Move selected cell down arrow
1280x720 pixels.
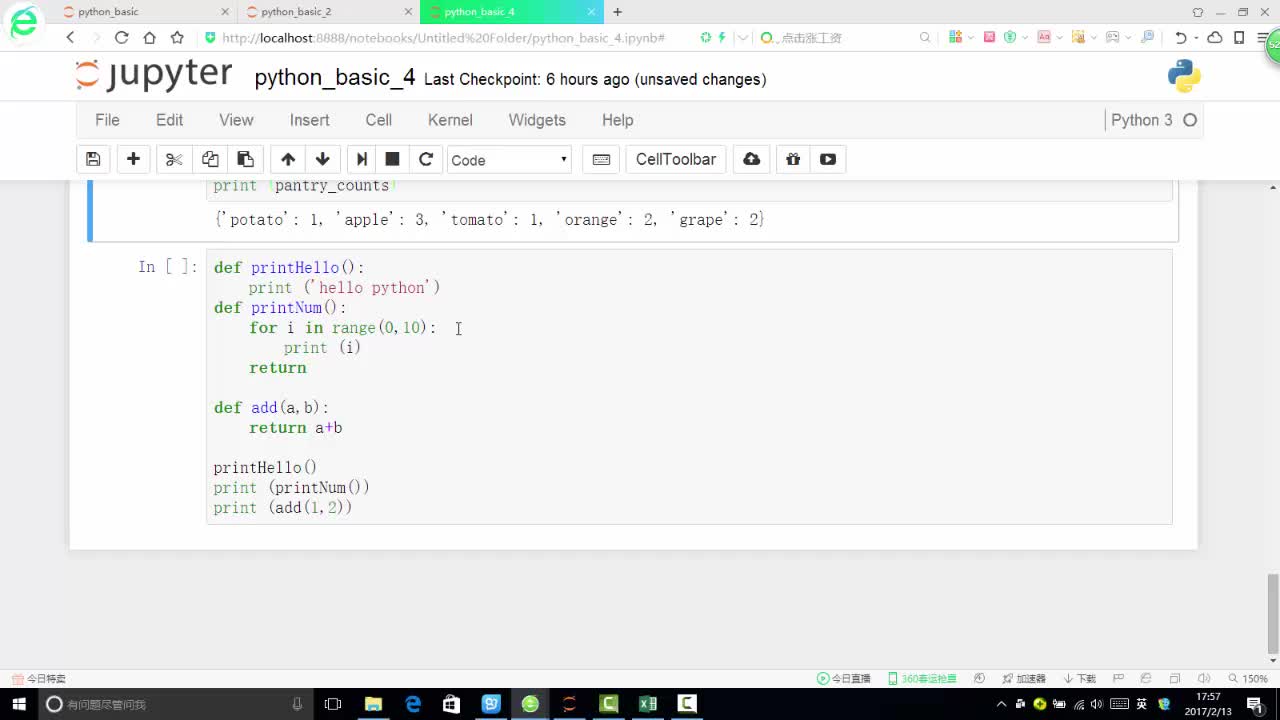coord(322,159)
